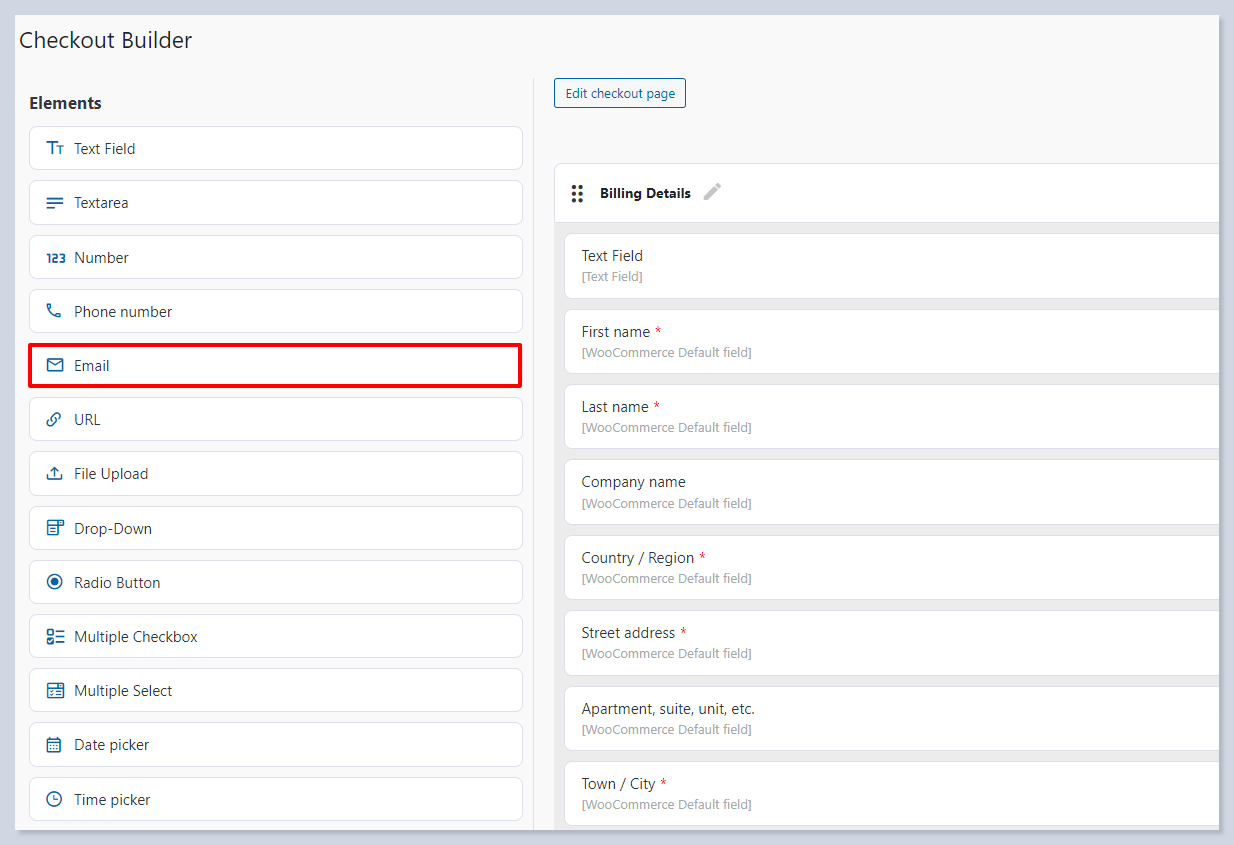Click the Phone number handset icon
The width and height of the screenshot is (1234, 845).
click(x=55, y=311)
